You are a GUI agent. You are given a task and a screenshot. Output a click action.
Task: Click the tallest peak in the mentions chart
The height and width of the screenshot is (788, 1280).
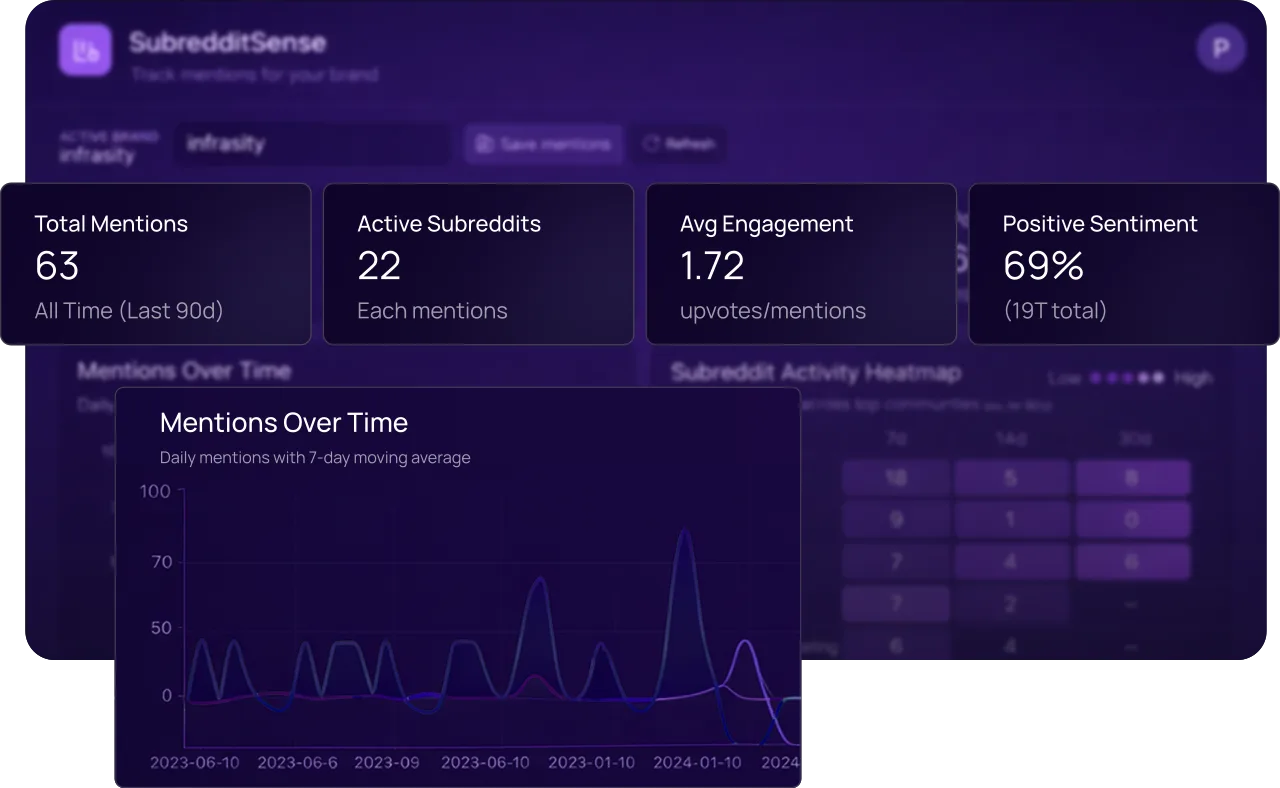coord(684,532)
